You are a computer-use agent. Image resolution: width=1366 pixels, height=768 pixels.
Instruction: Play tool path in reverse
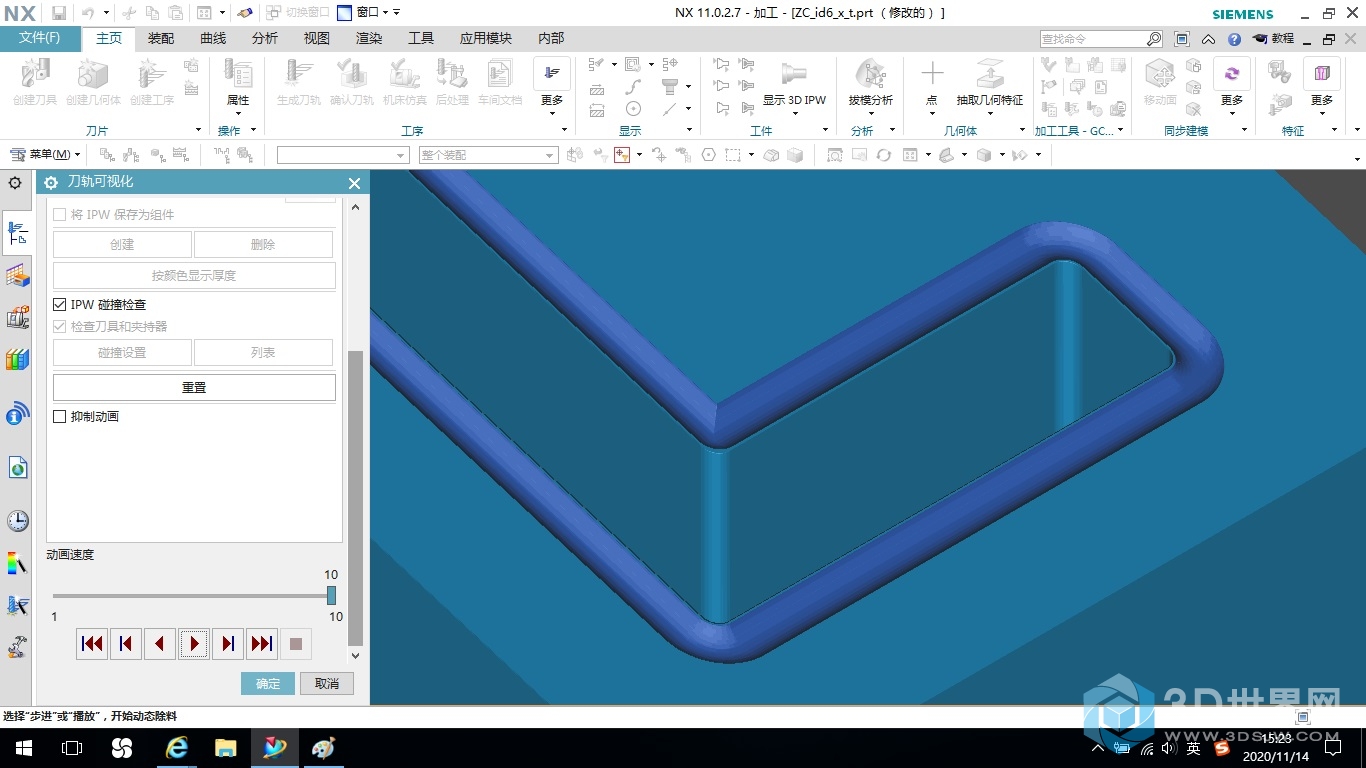point(160,644)
